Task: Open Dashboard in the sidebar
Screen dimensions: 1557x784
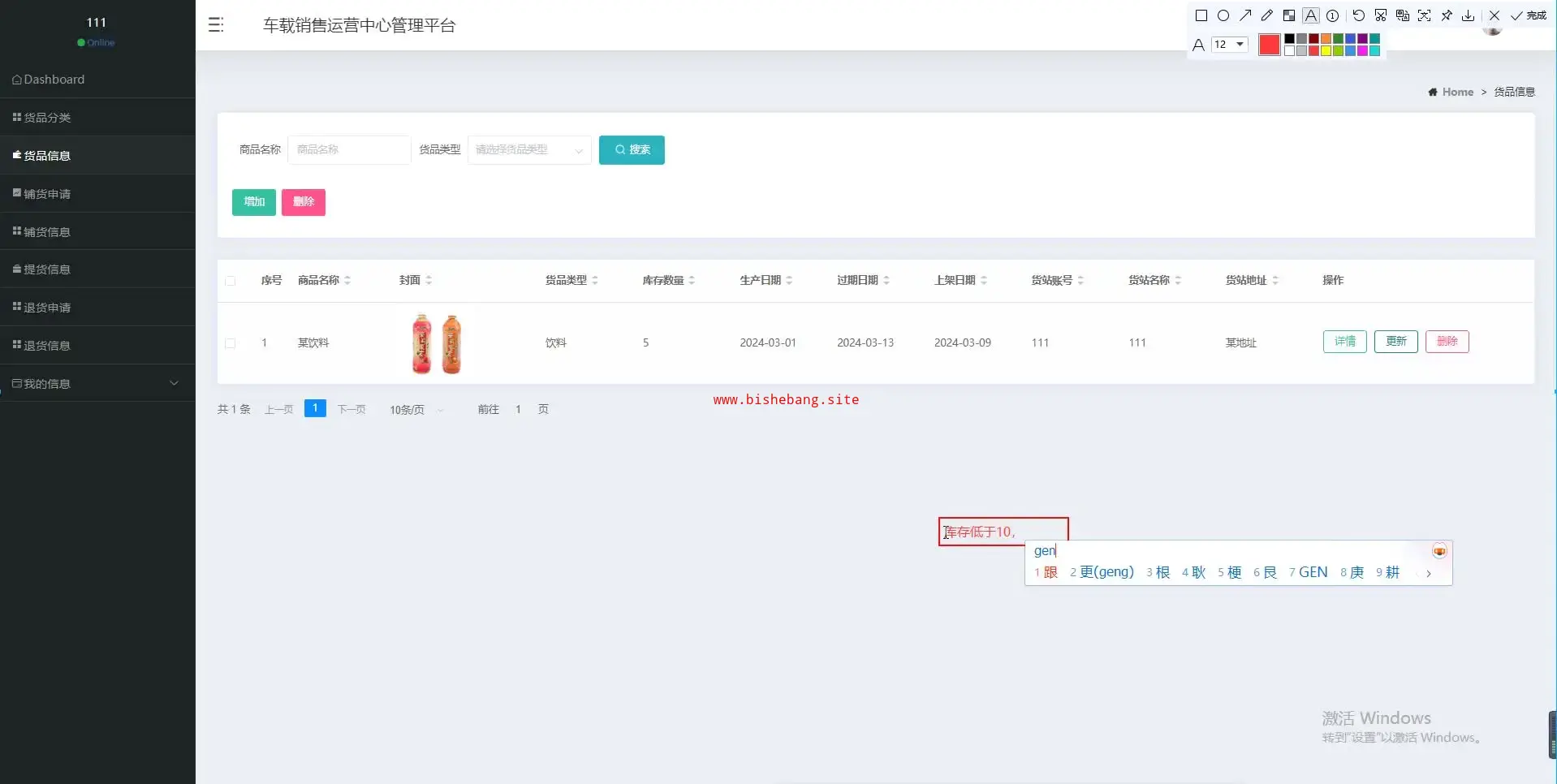Action: (x=97, y=80)
